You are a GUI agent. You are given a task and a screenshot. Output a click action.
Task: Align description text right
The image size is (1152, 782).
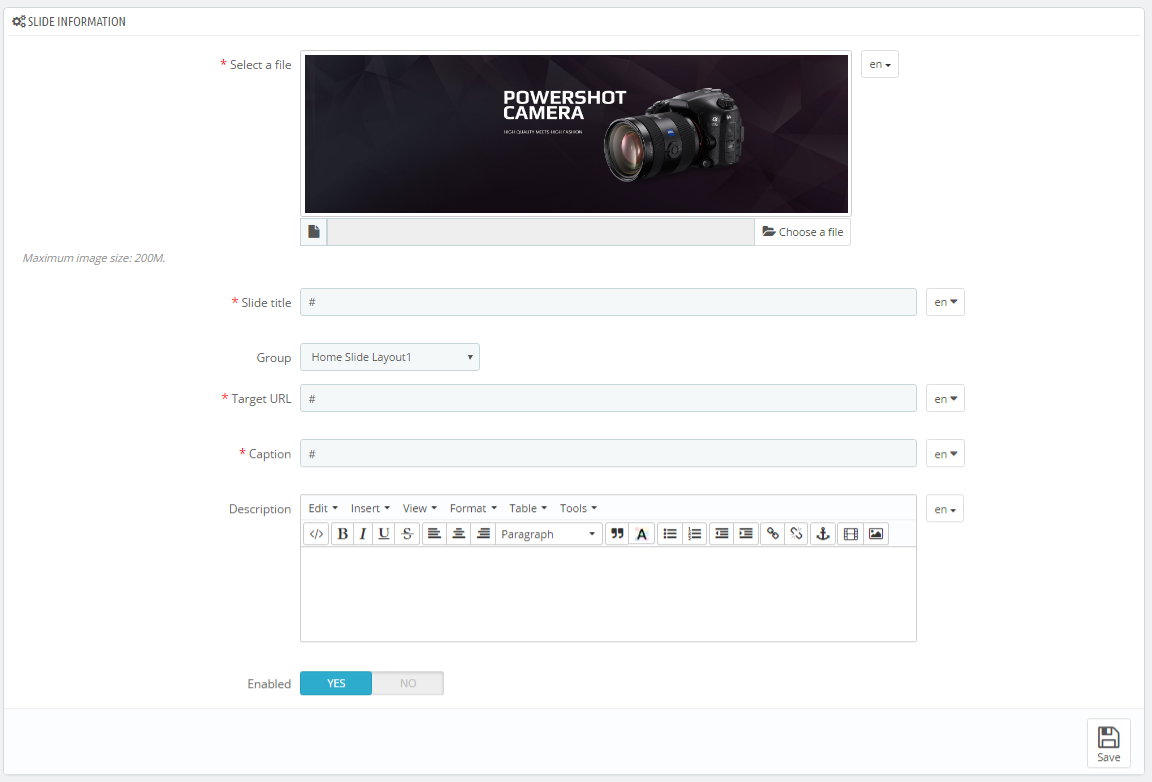(x=483, y=534)
